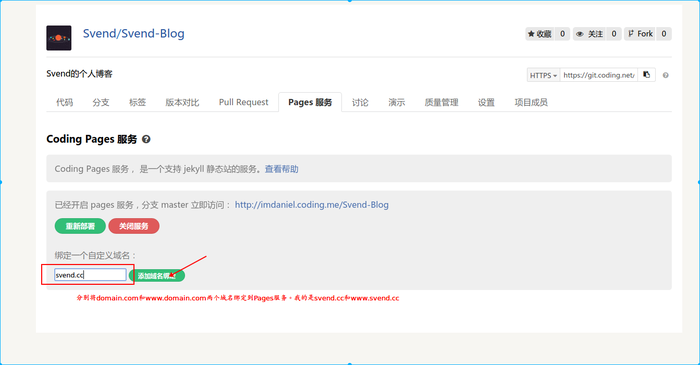Click the watch count 0 beside 关注
700x365 pixels.
click(x=614, y=34)
